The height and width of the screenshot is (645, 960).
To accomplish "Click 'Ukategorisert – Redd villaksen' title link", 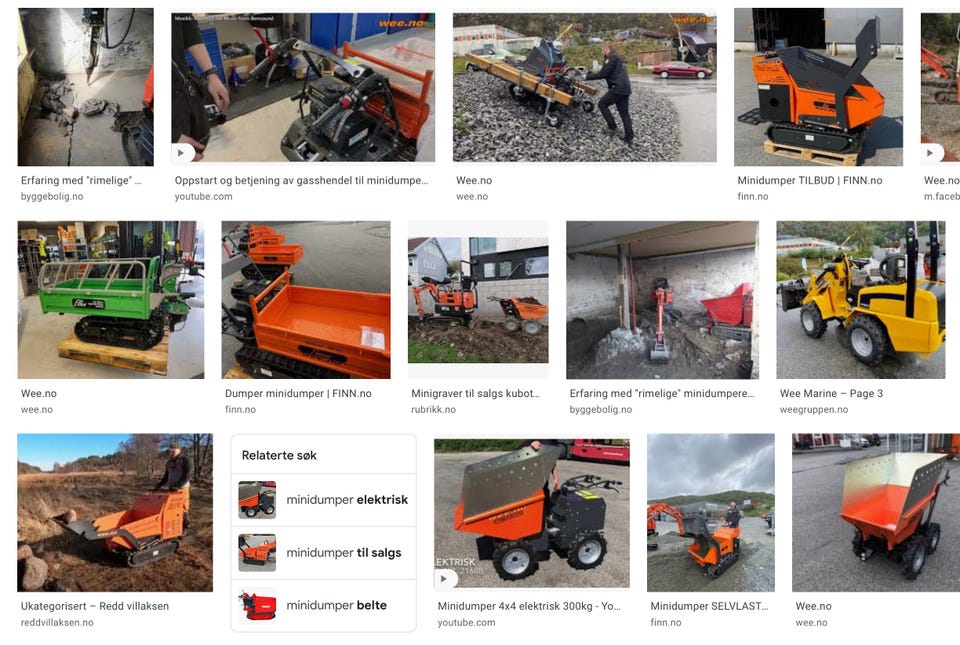I will tap(95, 606).
